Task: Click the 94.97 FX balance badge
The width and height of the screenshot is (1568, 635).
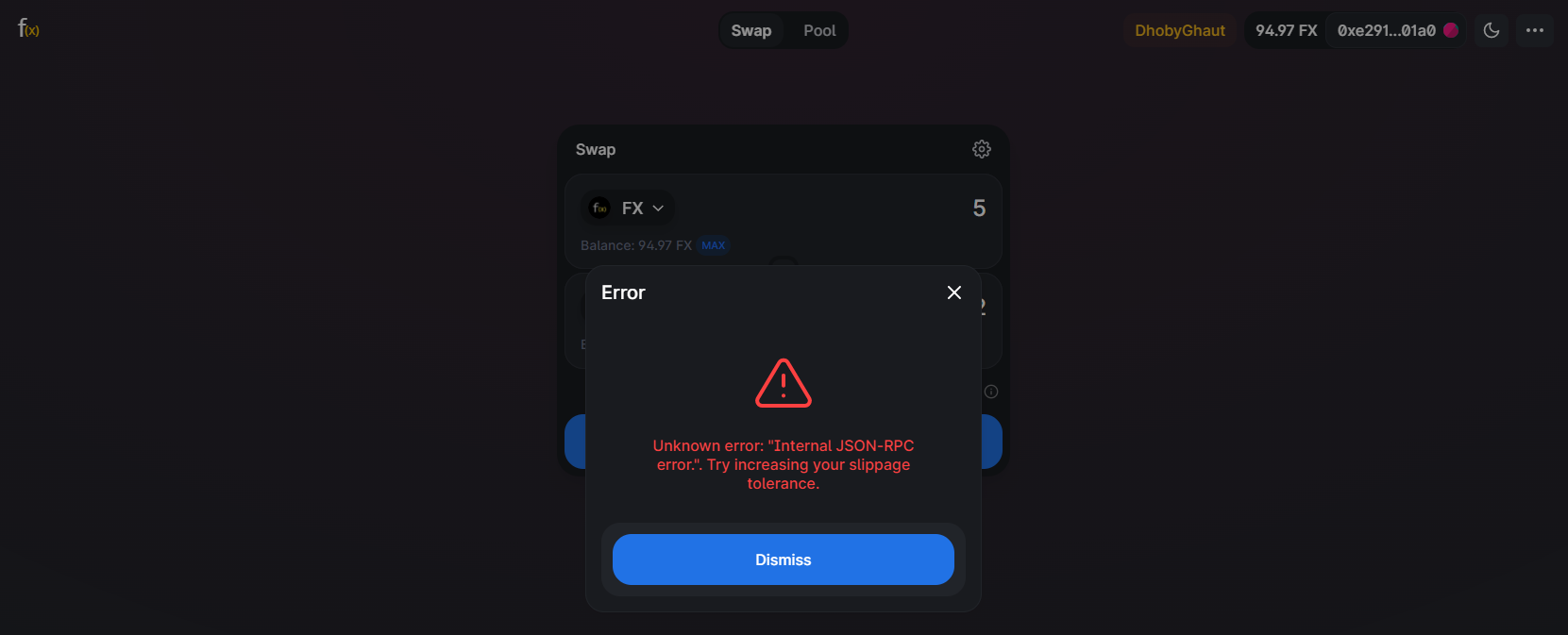Action: [x=1286, y=30]
